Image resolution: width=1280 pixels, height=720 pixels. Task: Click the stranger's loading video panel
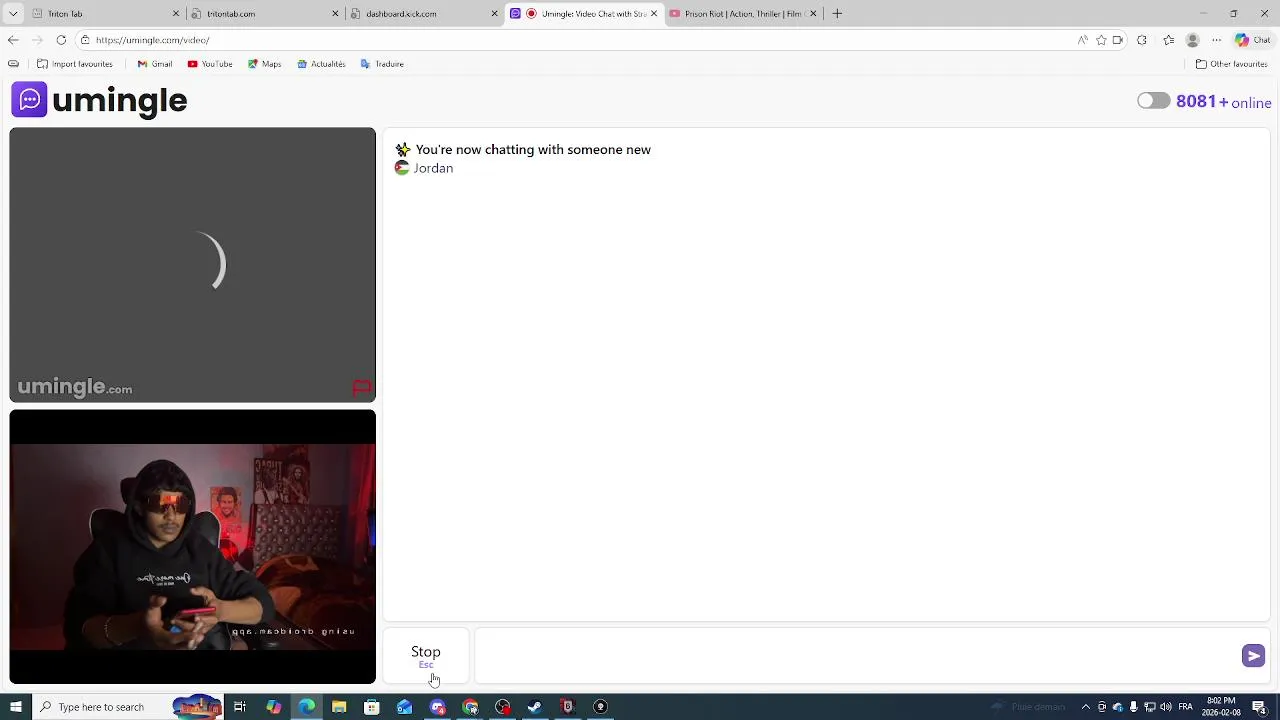(193, 265)
